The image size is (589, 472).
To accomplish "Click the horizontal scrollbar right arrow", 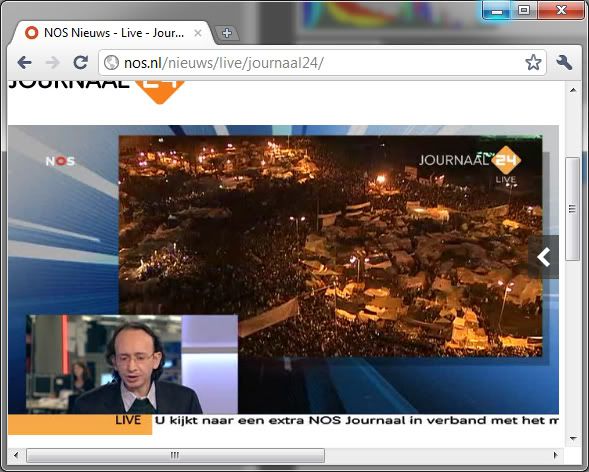I will point(556,455).
